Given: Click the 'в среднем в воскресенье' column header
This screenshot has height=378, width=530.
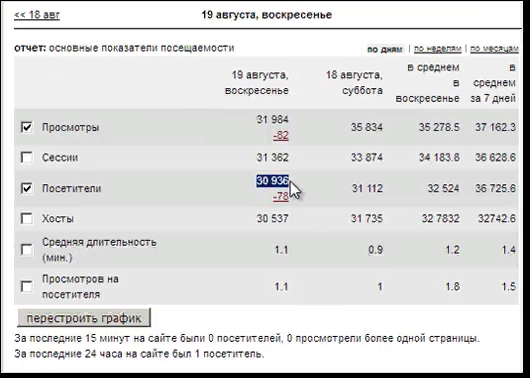Looking at the screenshot, I should [427, 83].
